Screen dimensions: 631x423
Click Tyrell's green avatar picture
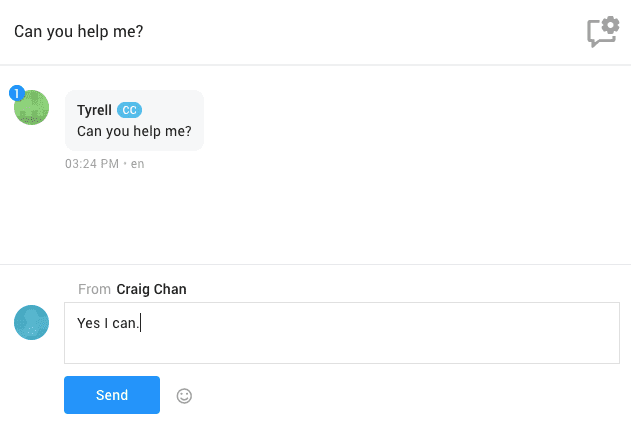click(x=32, y=108)
